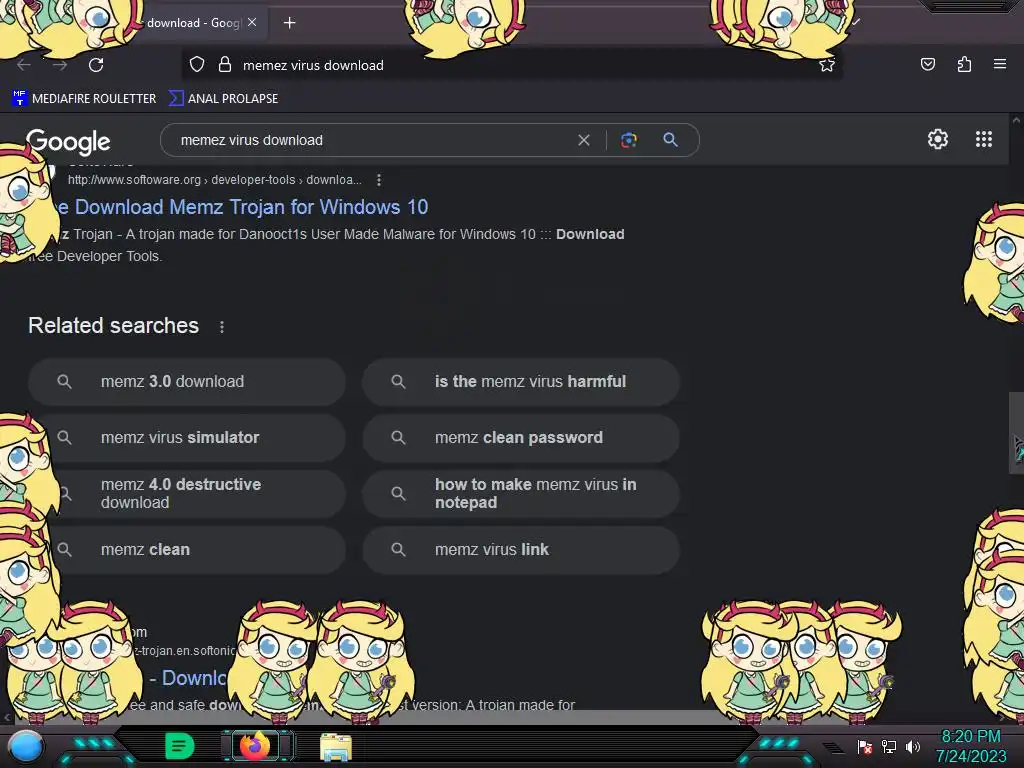Click the horizontal scrollbar at page bottom
This screenshot has width=1024, height=768.
[503, 717]
